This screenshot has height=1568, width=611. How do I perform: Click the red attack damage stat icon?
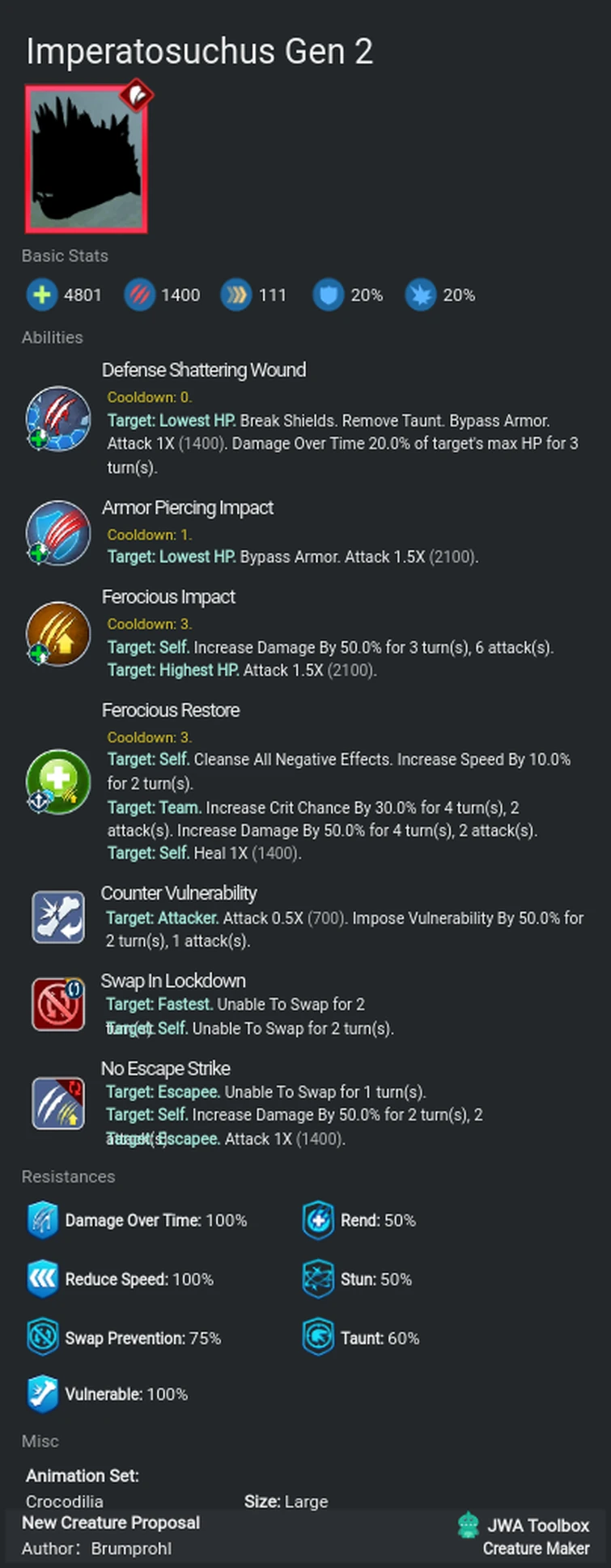[138, 295]
